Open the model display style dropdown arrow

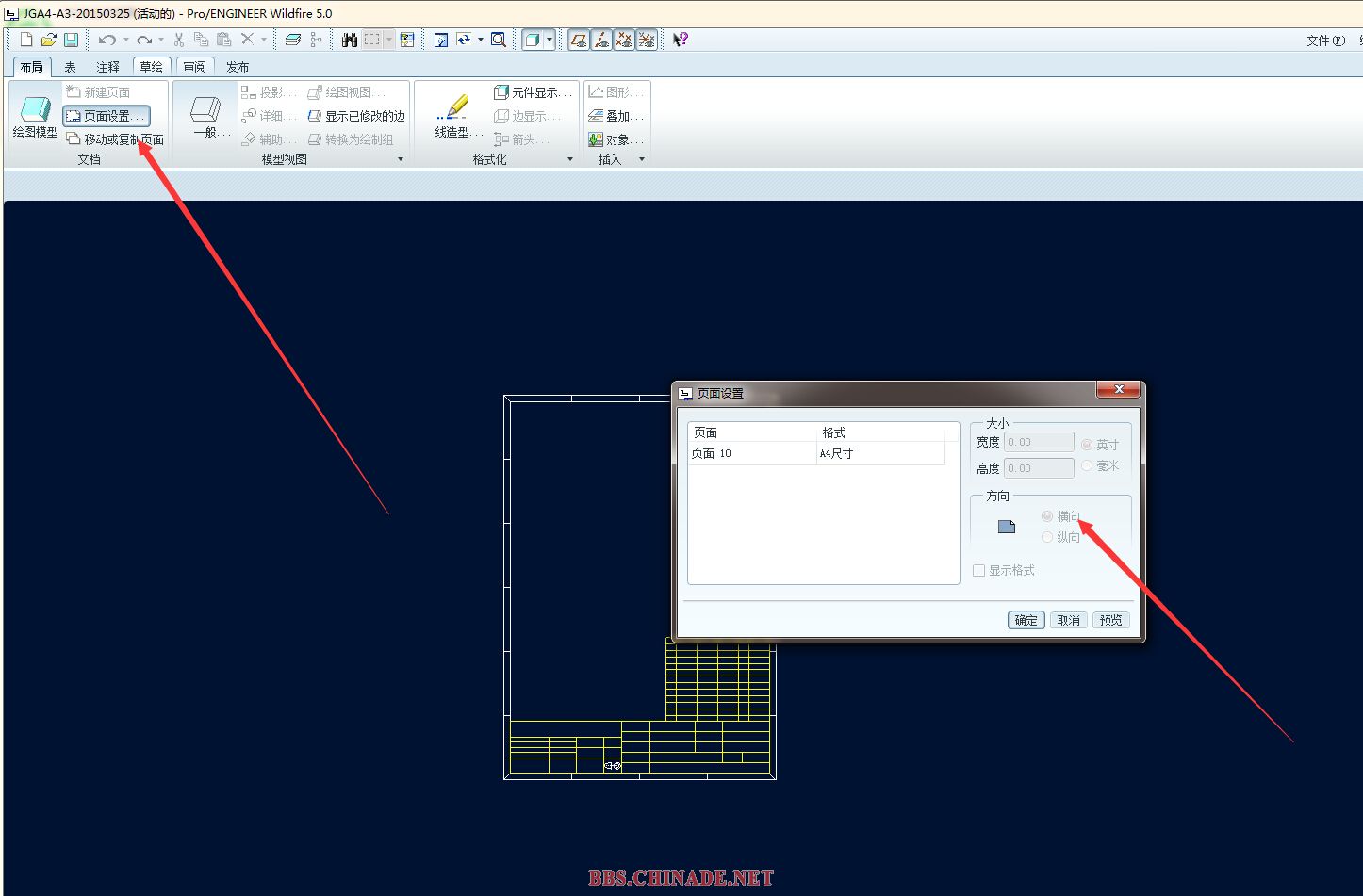(x=550, y=40)
